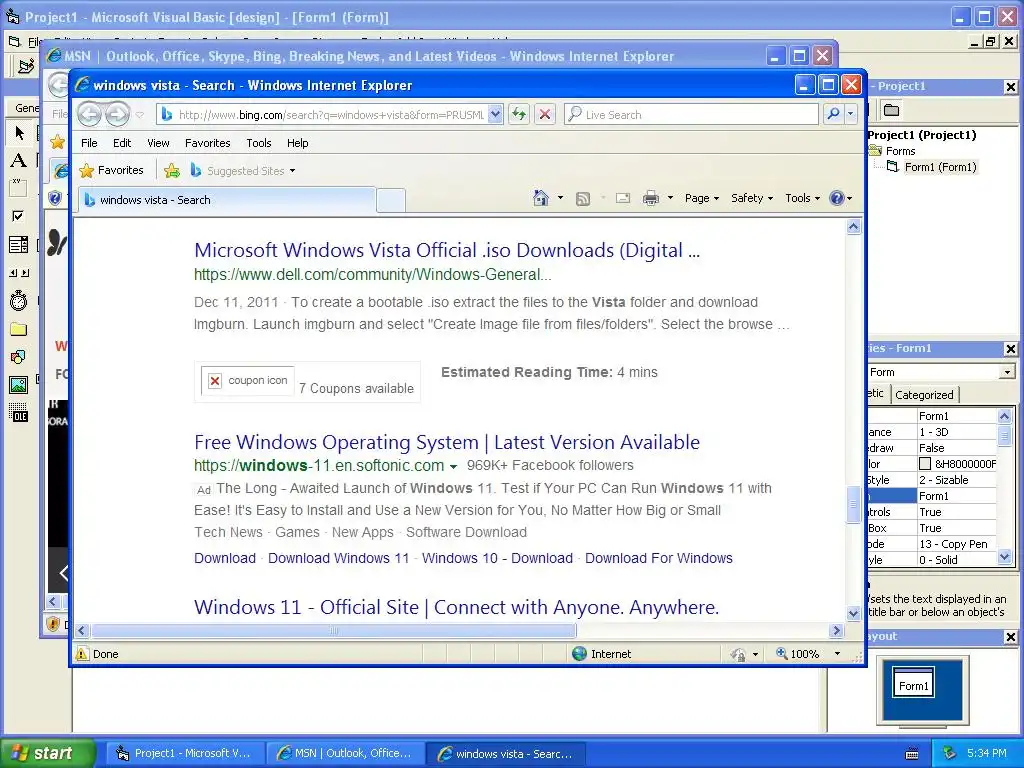Open the File menu in Internet Explorer
Viewport: 1024px width, 768px height.
89,143
